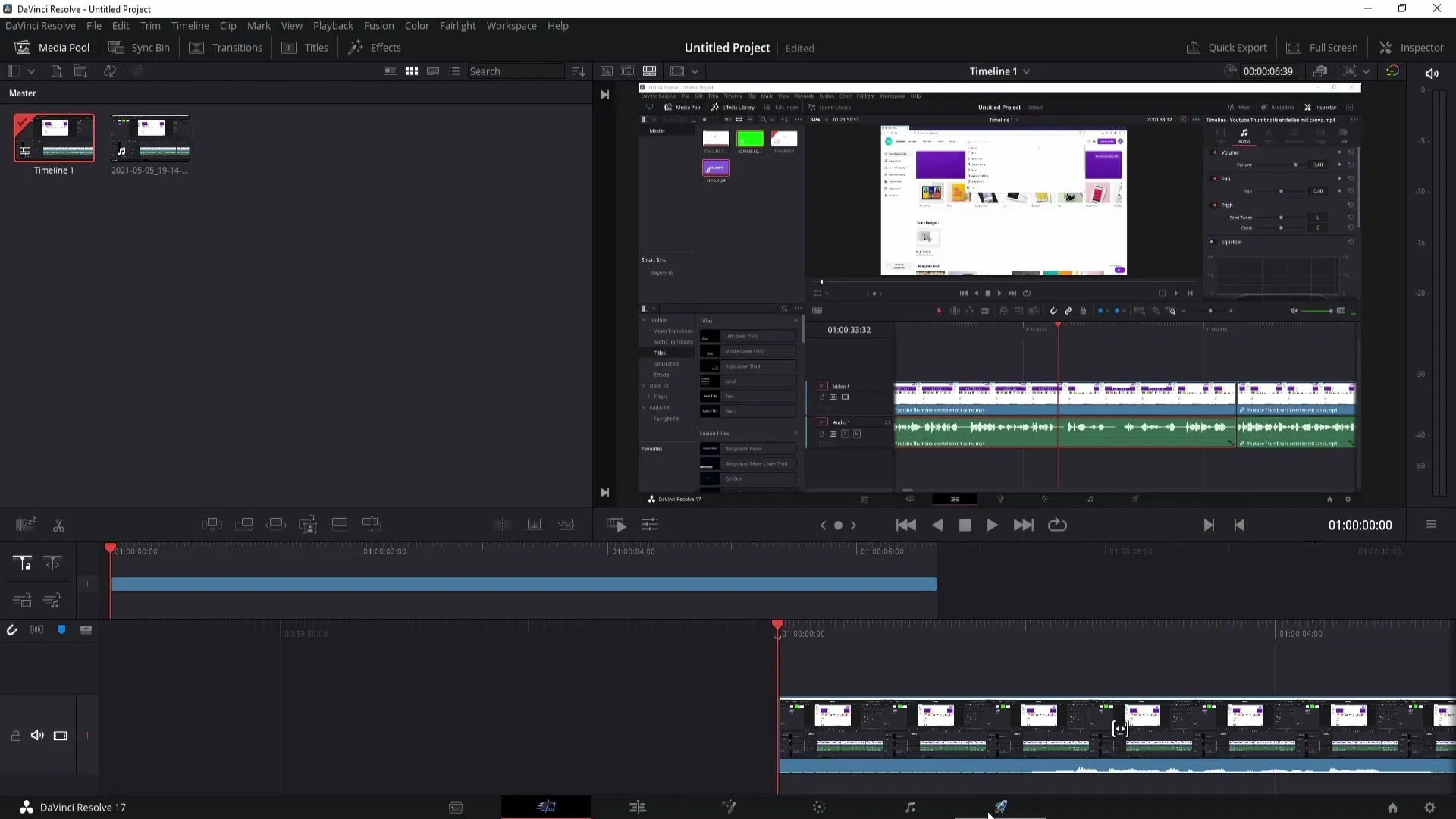The height and width of the screenshot is (819, 1456).
Task: Open the media pool Sort menu
Action: (579, 71)
